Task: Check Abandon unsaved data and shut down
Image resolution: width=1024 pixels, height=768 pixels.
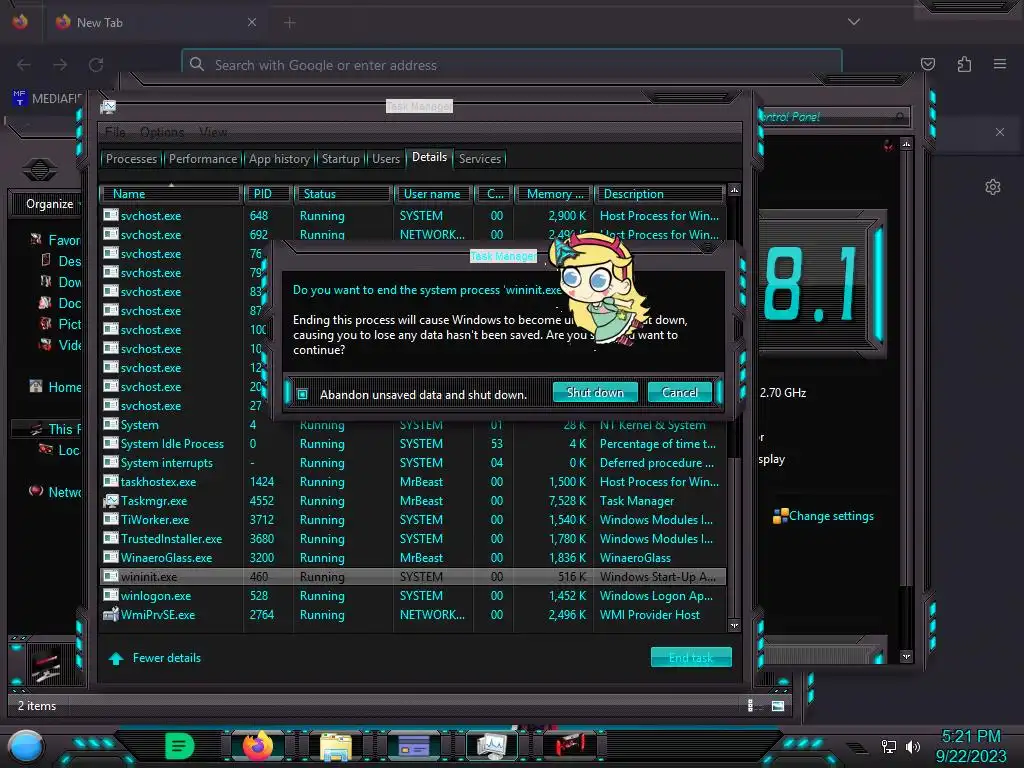Action: coord(302,394)
